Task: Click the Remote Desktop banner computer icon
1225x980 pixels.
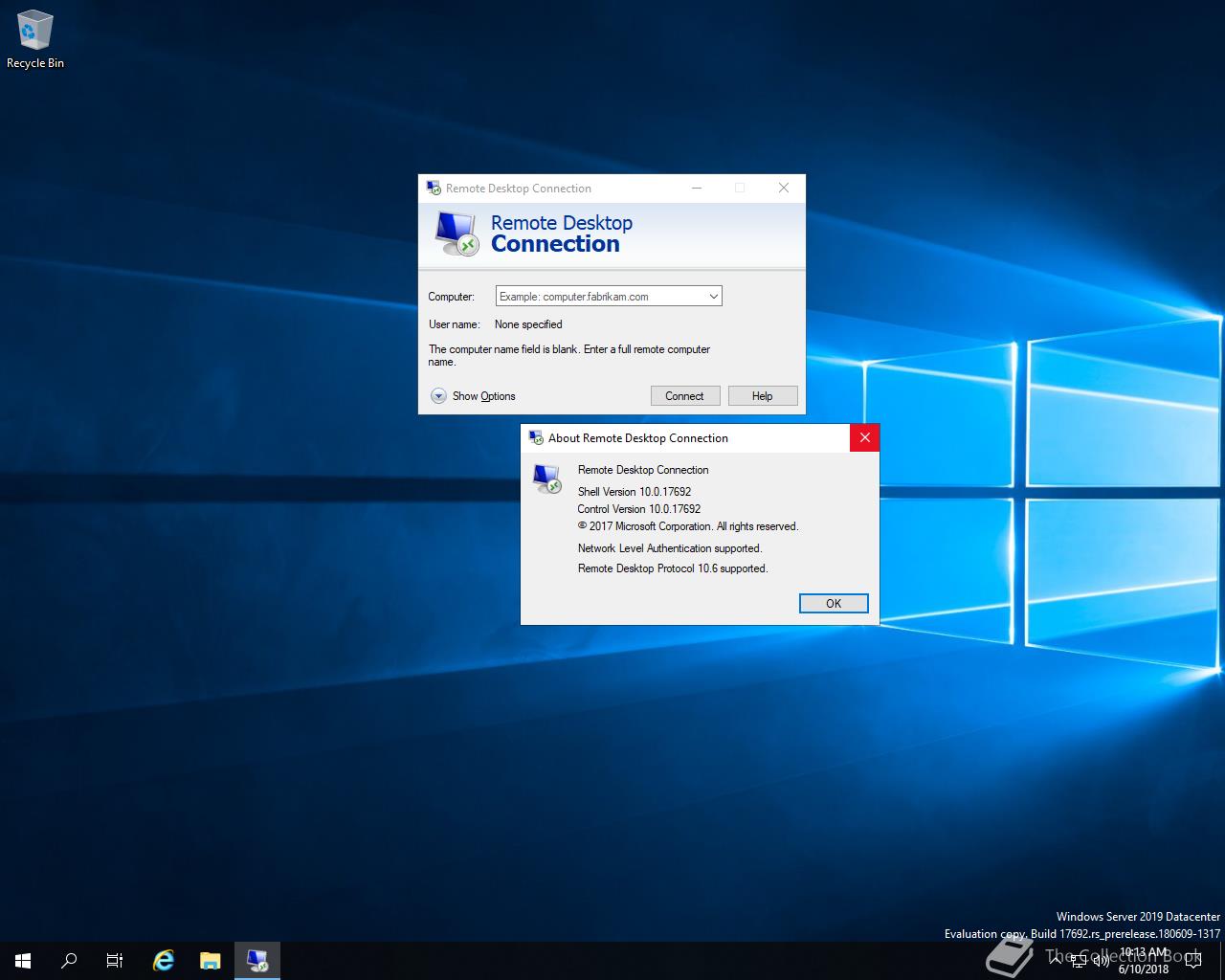Action: click(457, 234)
